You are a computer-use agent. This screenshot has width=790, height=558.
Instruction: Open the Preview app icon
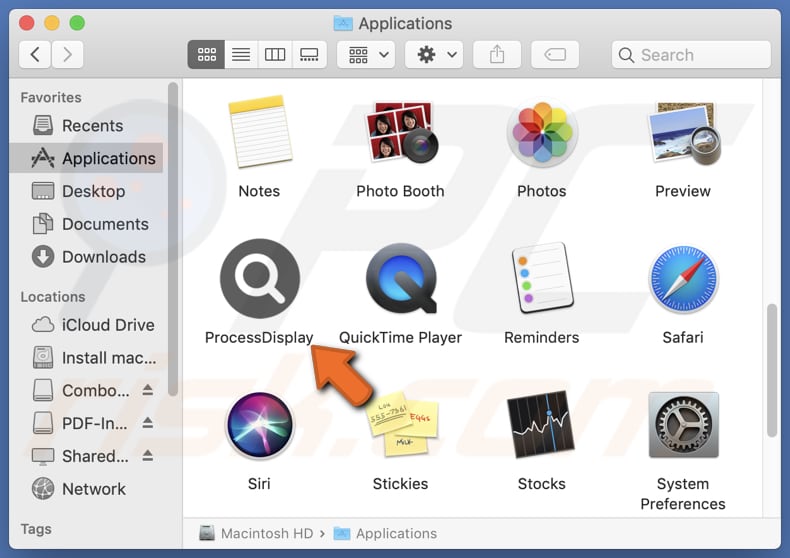[684, 133]
